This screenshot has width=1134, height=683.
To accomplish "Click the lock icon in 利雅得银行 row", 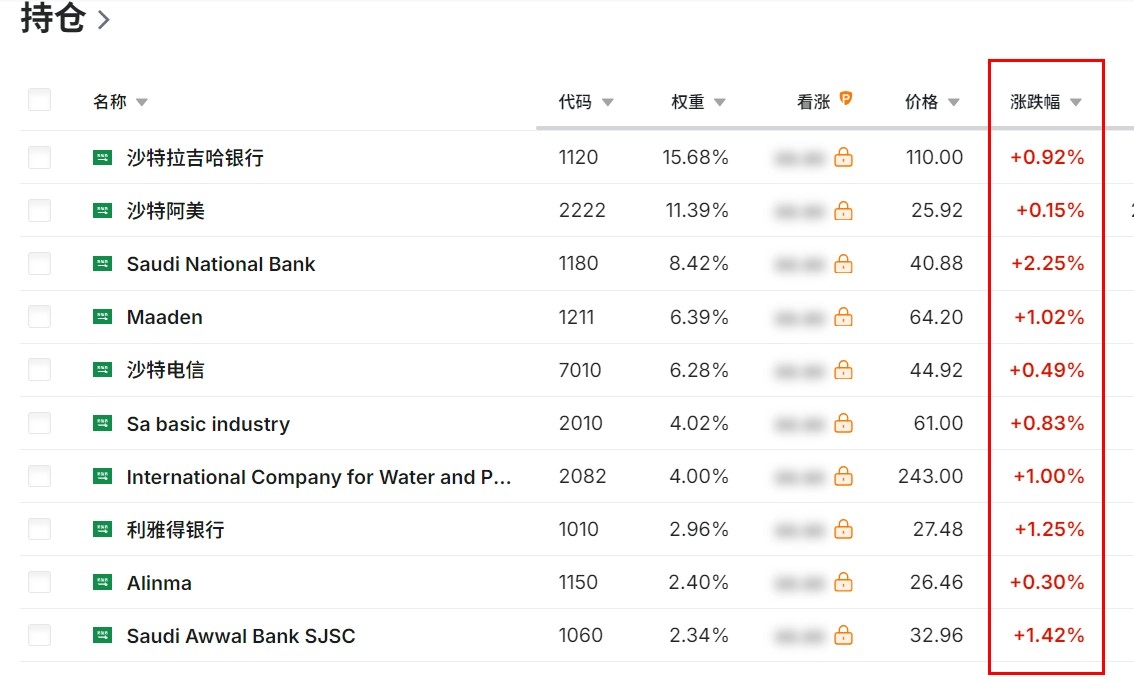I will 843,530.
